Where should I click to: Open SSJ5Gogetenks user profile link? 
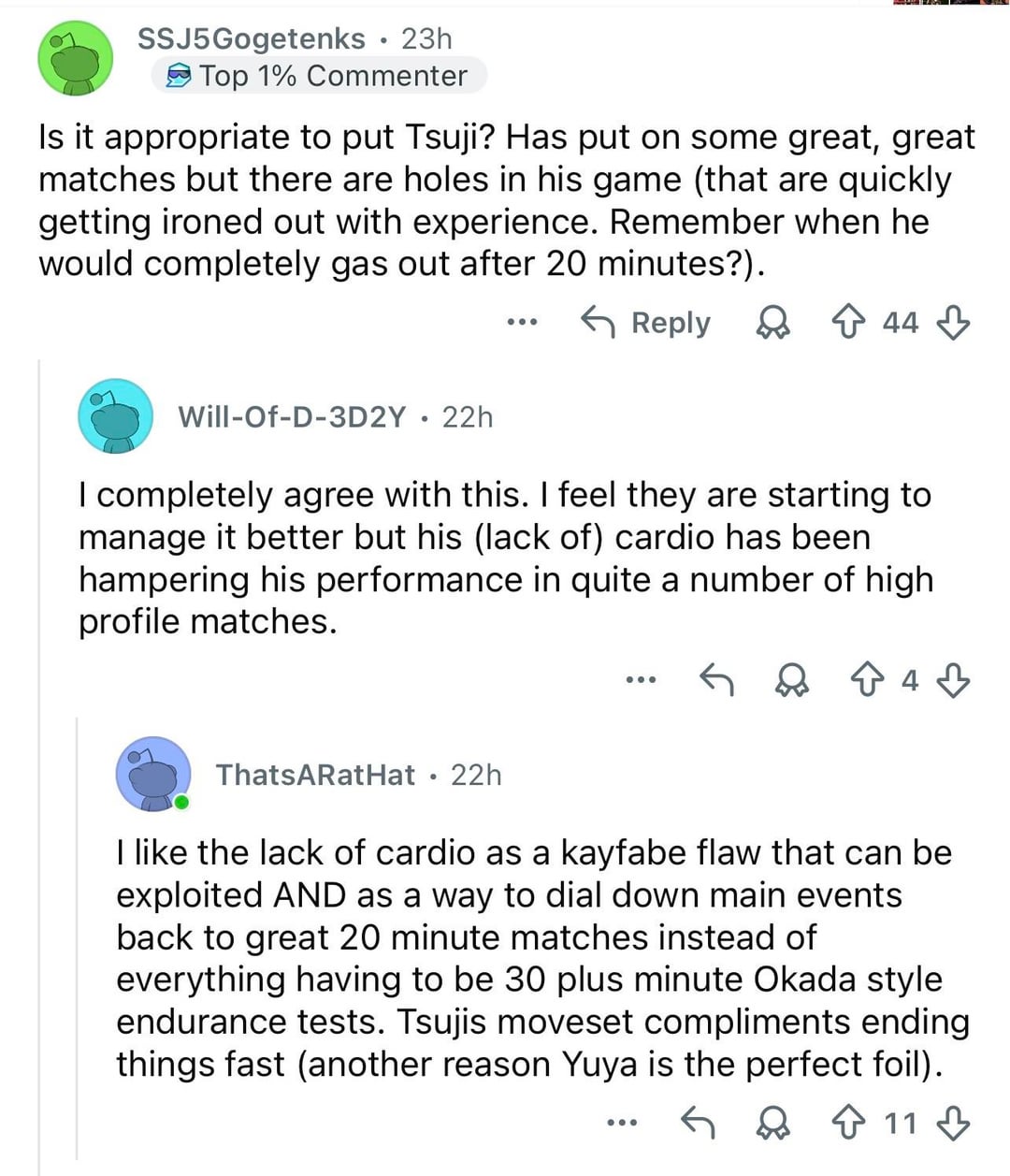tap(251, 38)
